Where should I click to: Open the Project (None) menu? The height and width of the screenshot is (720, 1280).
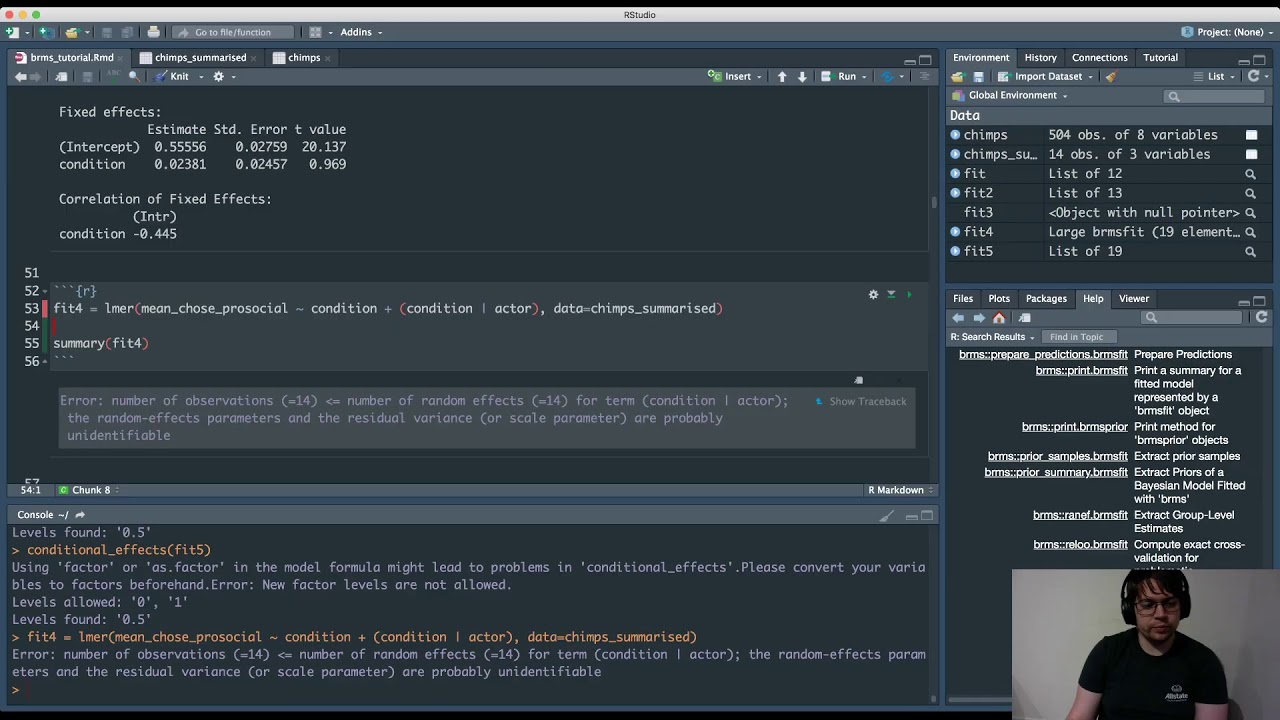tap(1228, 32)
